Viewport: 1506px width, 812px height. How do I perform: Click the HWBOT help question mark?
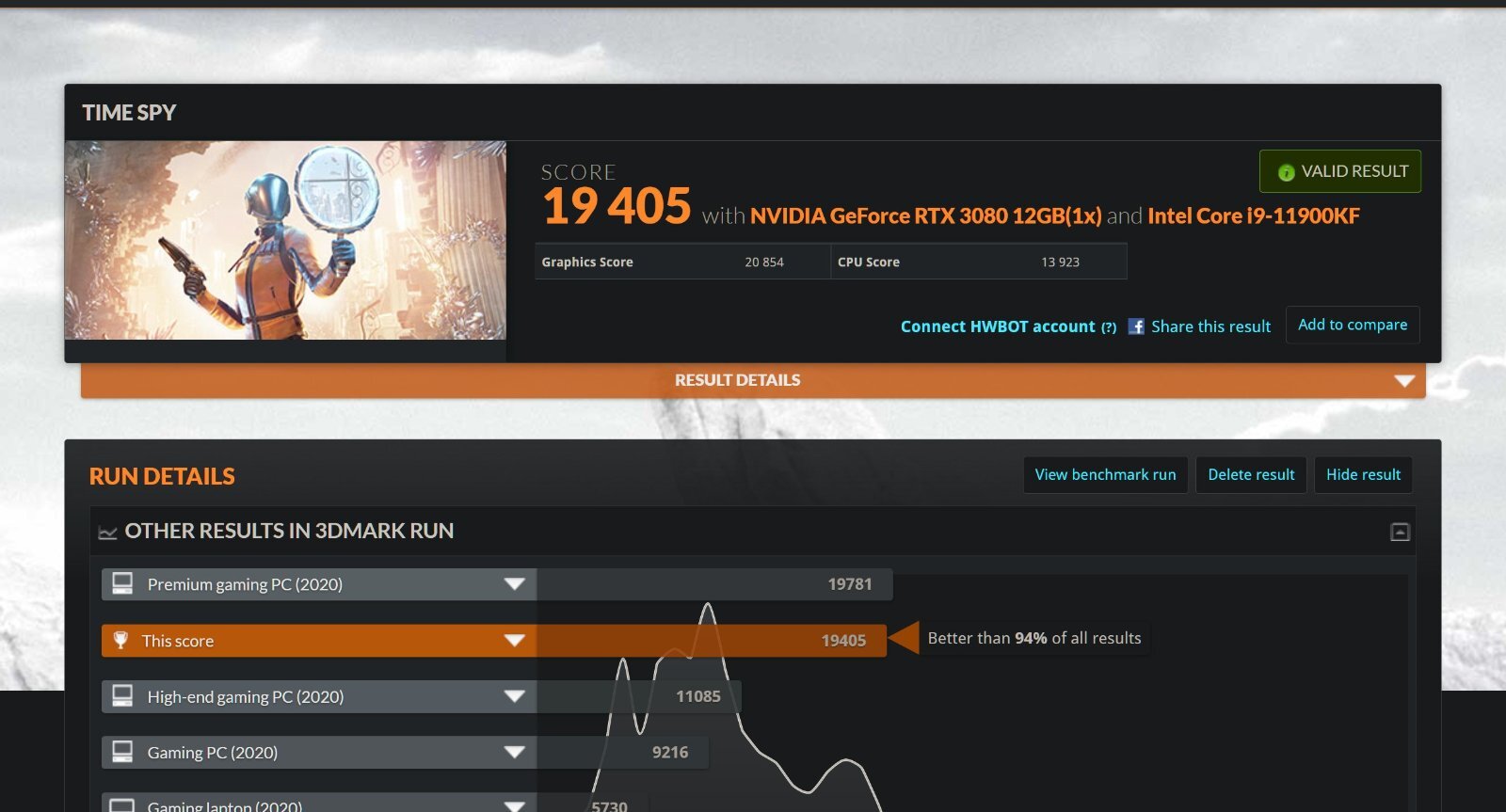pyautogui.click(x=1109, y=327)
